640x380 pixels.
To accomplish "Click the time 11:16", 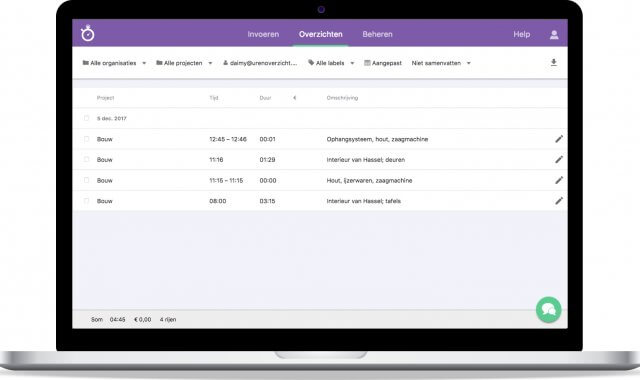I will [216, 160].
